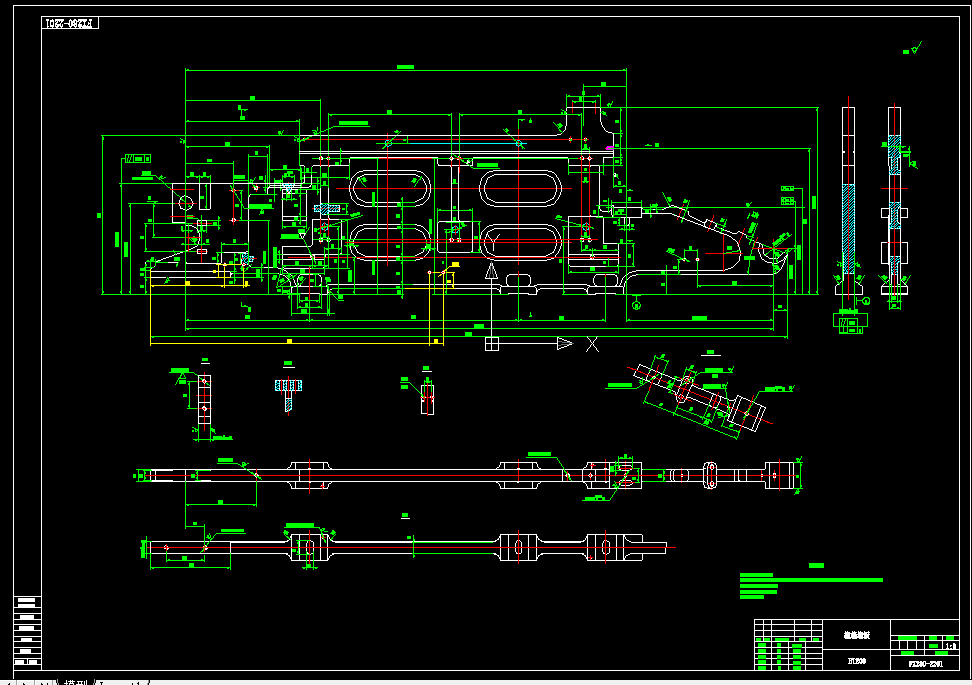Select the part name text above HT200
The image size is (972, 685).
click(857, 635)
